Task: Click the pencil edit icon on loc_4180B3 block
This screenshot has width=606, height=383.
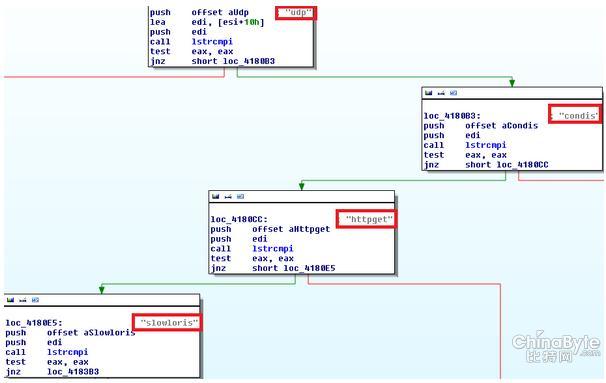Action: tap(441, 93)
